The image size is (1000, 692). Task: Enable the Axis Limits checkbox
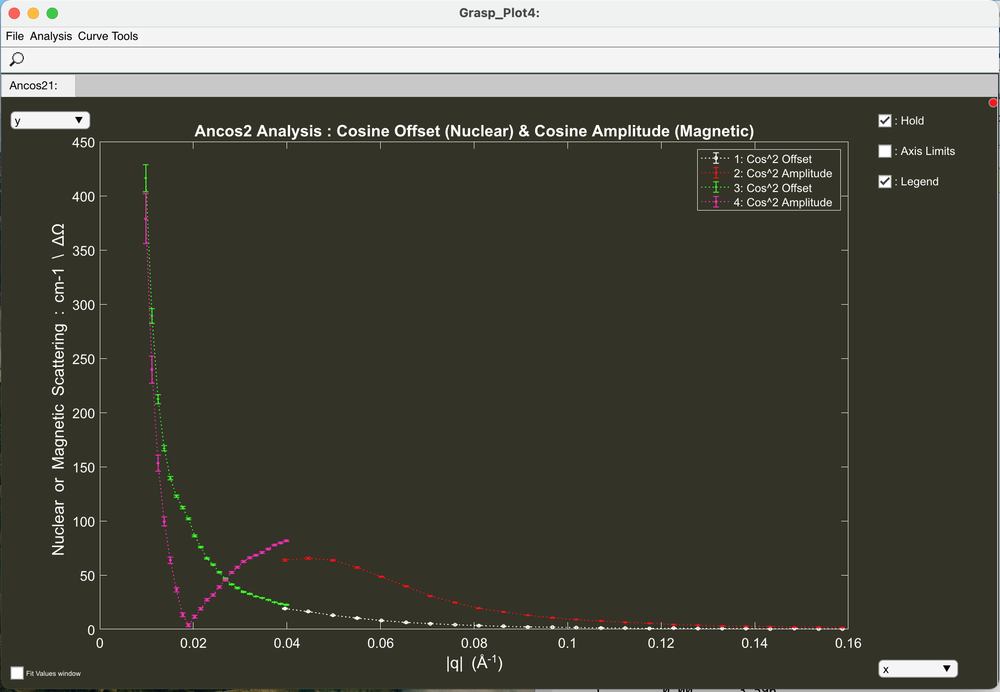tap(884, 151)
